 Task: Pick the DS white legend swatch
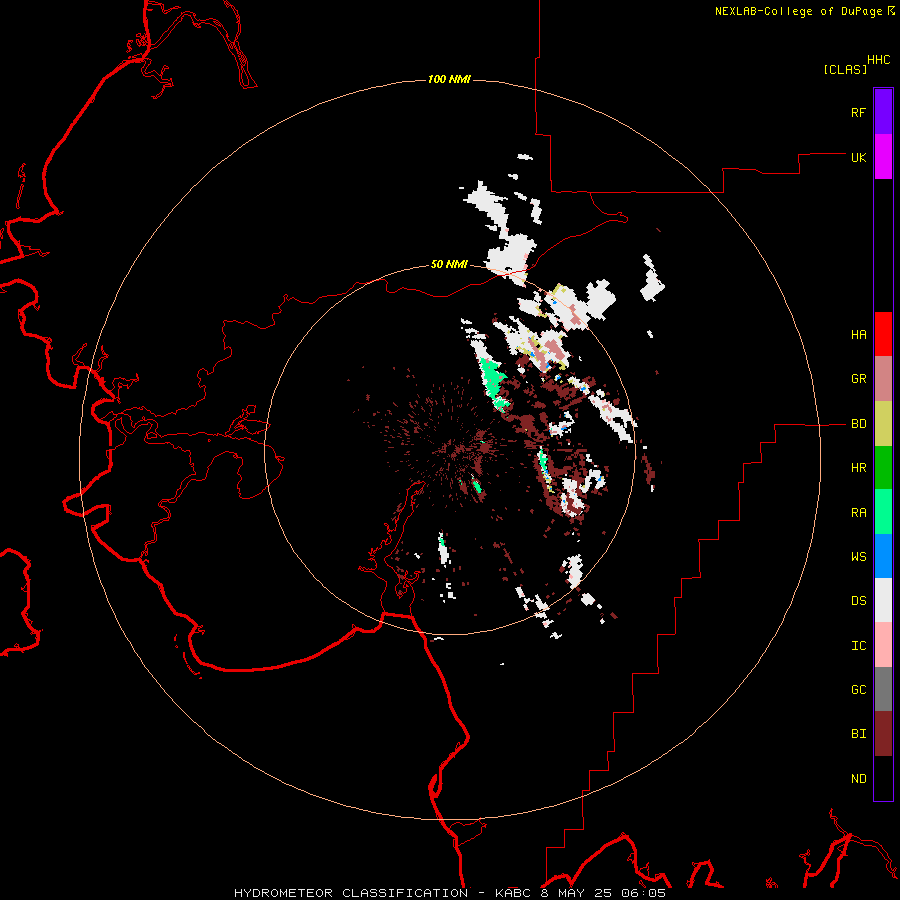pyautogui.click(x=883, y=600)
